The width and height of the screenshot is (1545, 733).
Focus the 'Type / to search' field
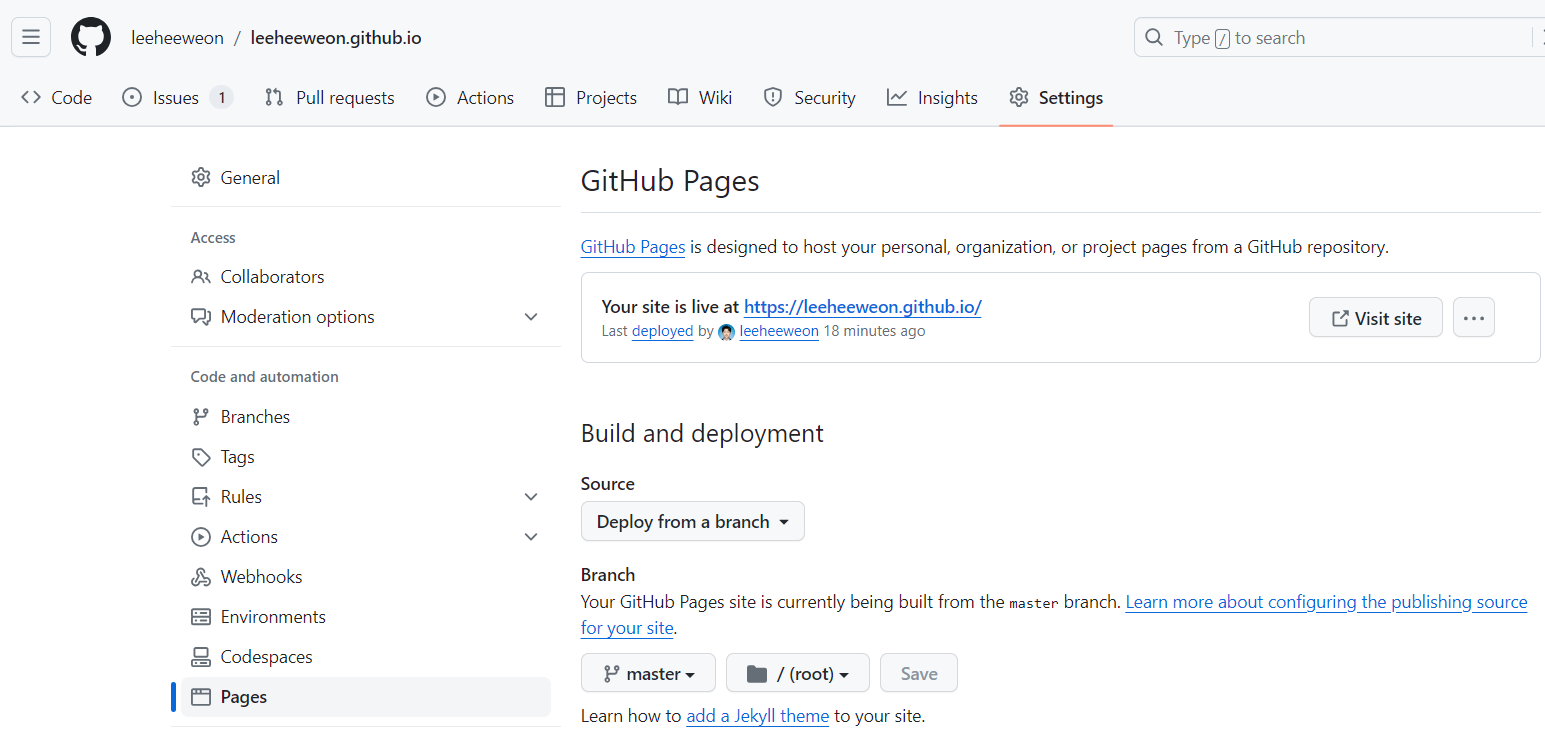point(1339,38)
